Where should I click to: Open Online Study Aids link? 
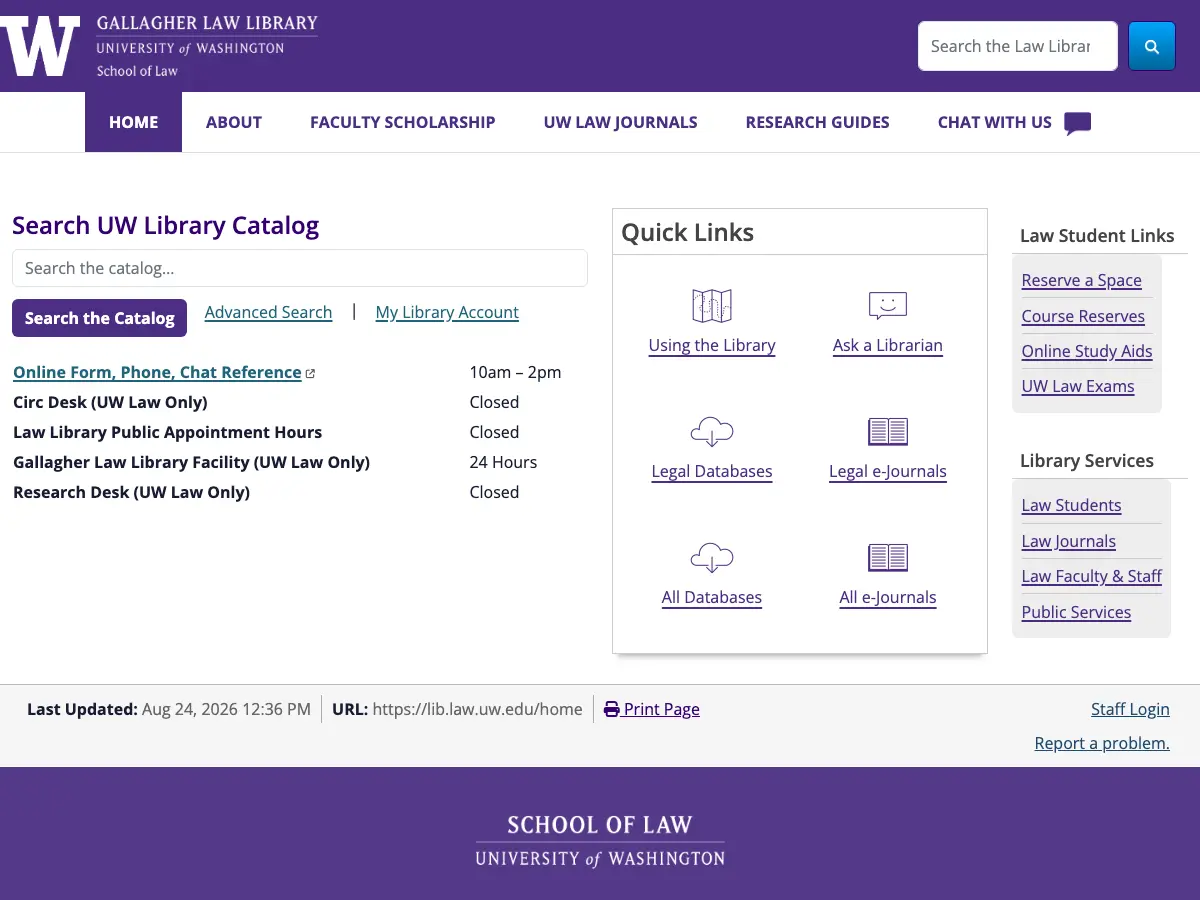point(1087,351)
